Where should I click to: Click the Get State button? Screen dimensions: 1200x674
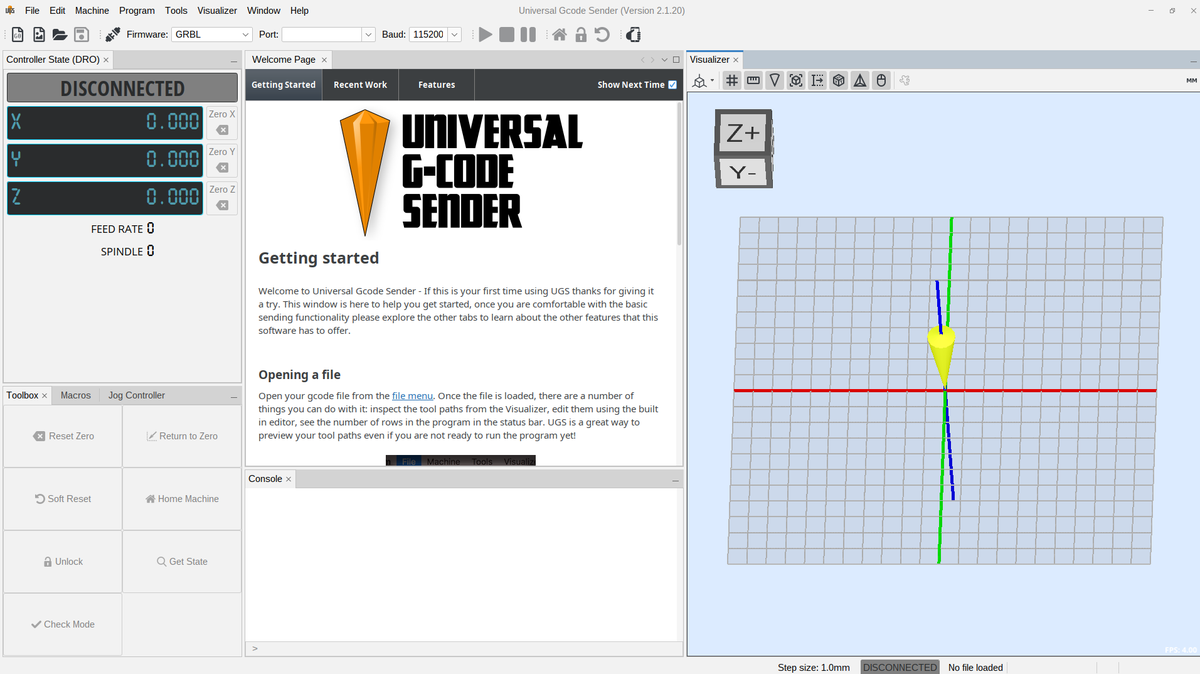point(182,562)
